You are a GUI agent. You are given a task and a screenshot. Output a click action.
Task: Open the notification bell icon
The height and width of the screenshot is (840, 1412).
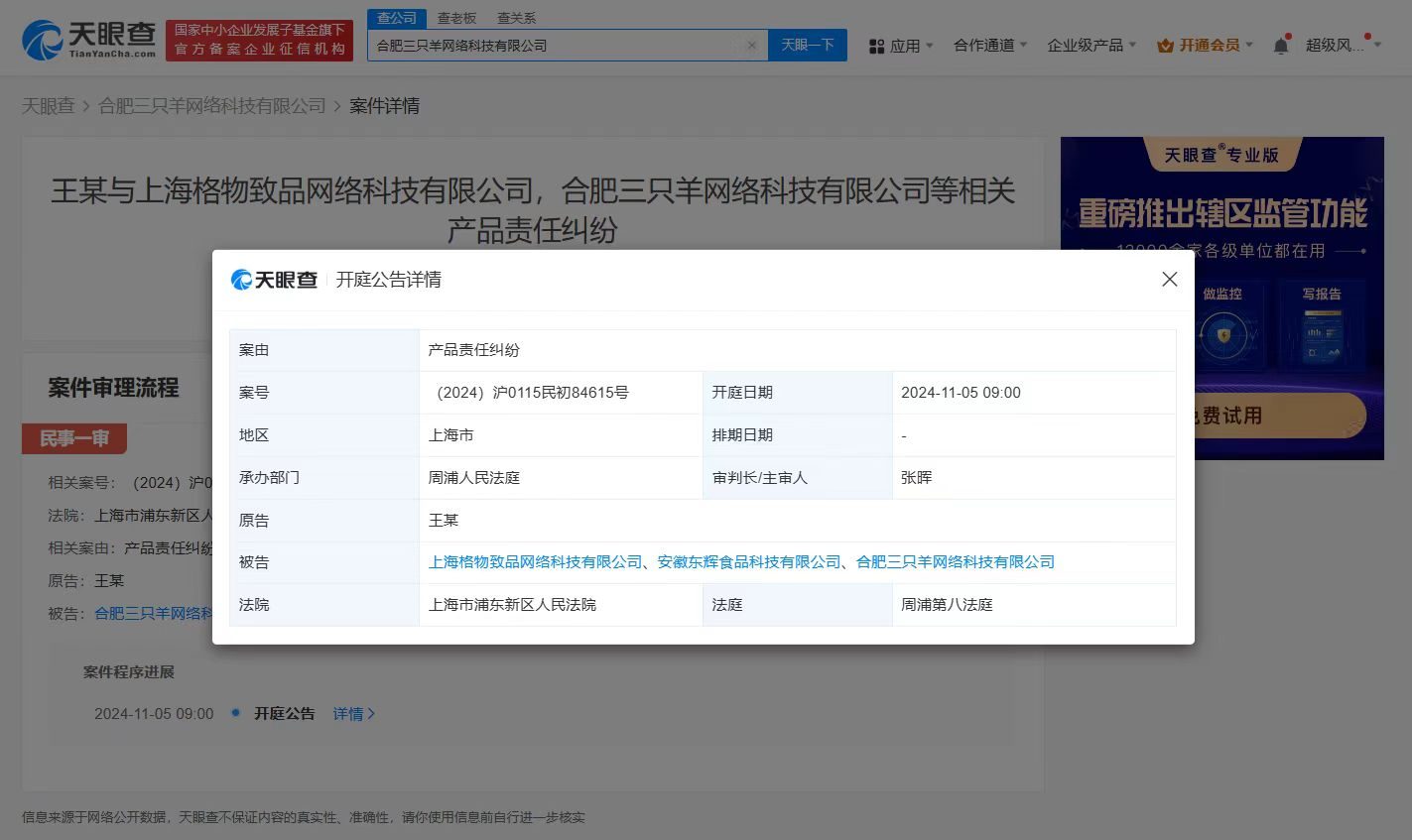point(1281,45)
